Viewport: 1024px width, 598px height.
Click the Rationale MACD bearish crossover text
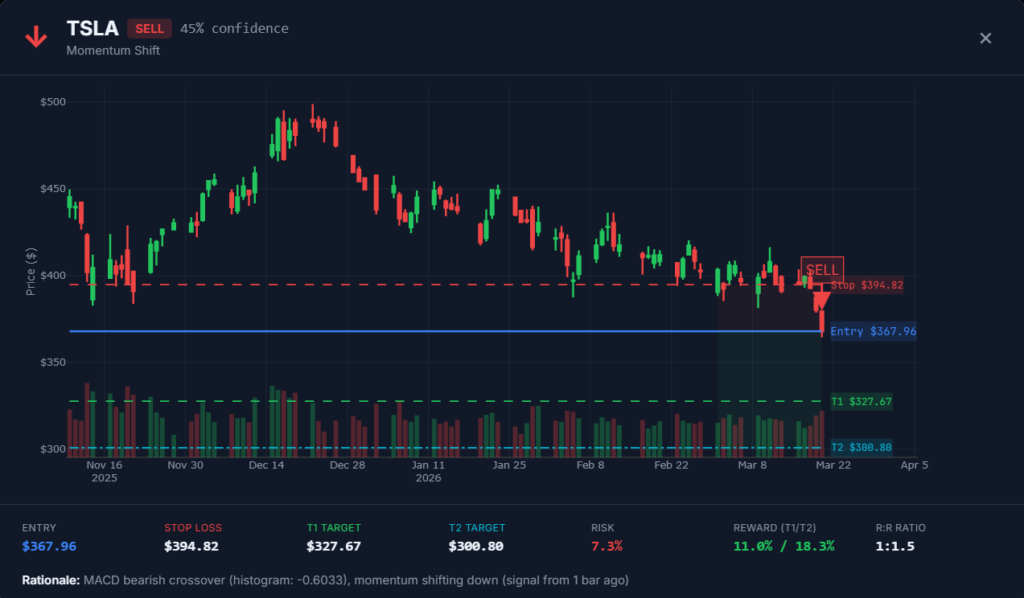click(x=325, y=580)
